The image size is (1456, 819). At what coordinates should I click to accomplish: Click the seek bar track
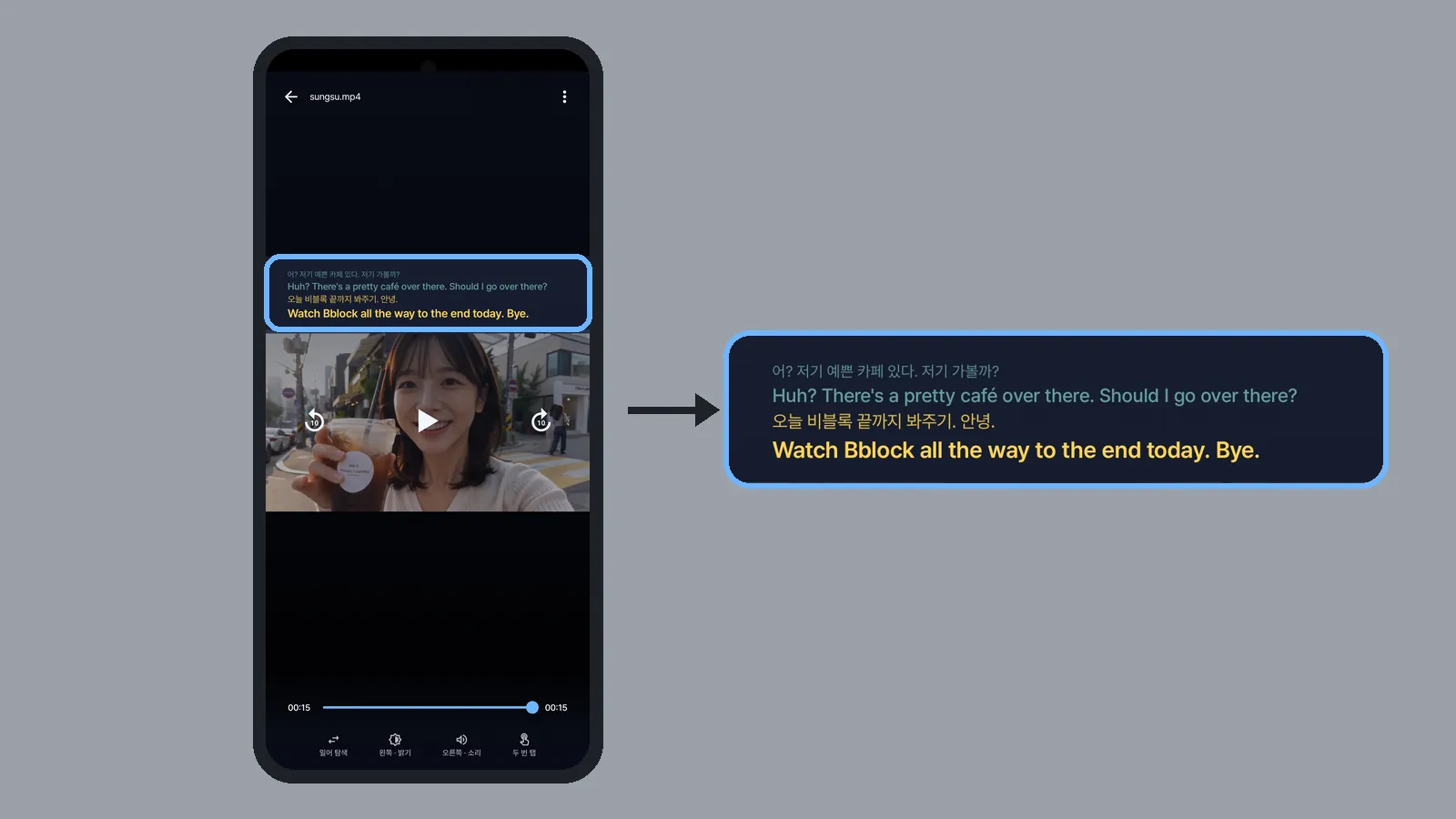coord(428,707)
